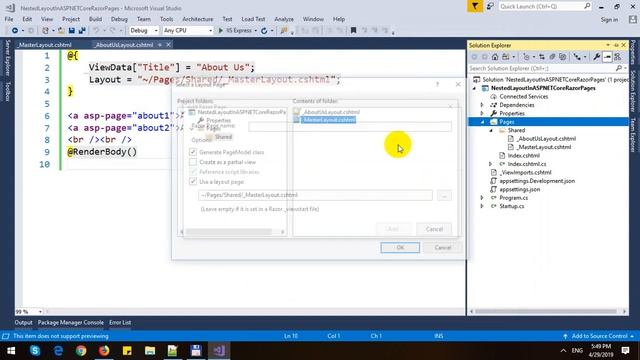Expand the Program.cs node
Image resolution: width=640 pixels, height=360 pixels.
coord(482,198)
